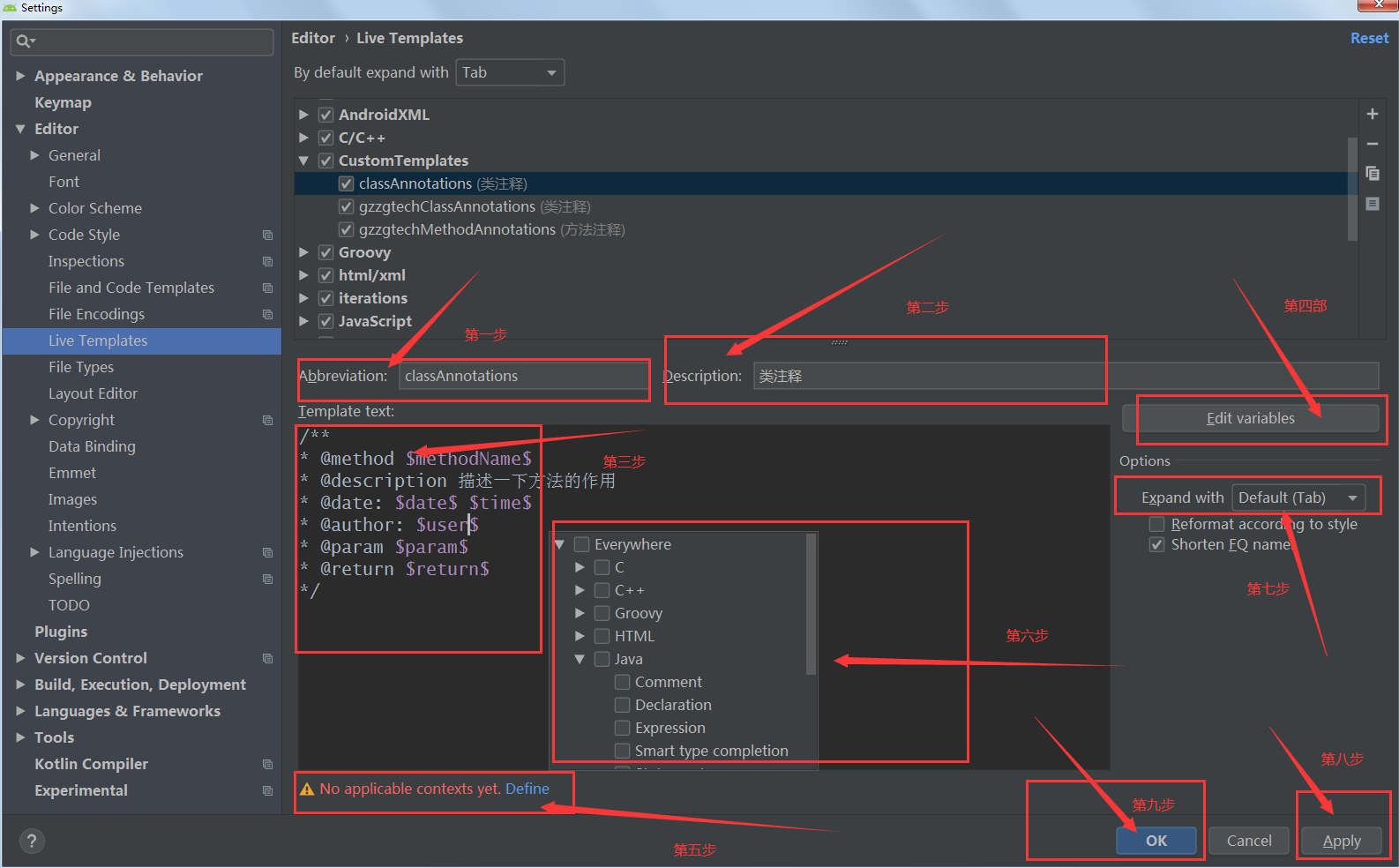This screenshot has width=1399, height=868.
Task: Click the template list vertical scrollbar
Action: (1352, 189)
